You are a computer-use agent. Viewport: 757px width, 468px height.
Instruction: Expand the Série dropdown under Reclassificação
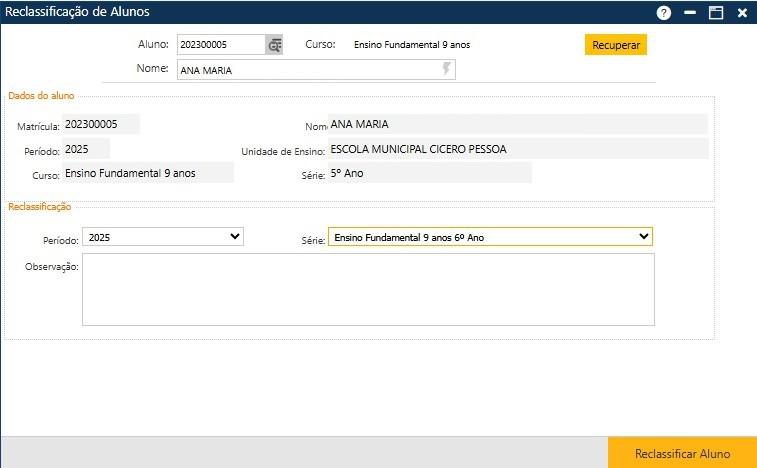coord(490,237)
